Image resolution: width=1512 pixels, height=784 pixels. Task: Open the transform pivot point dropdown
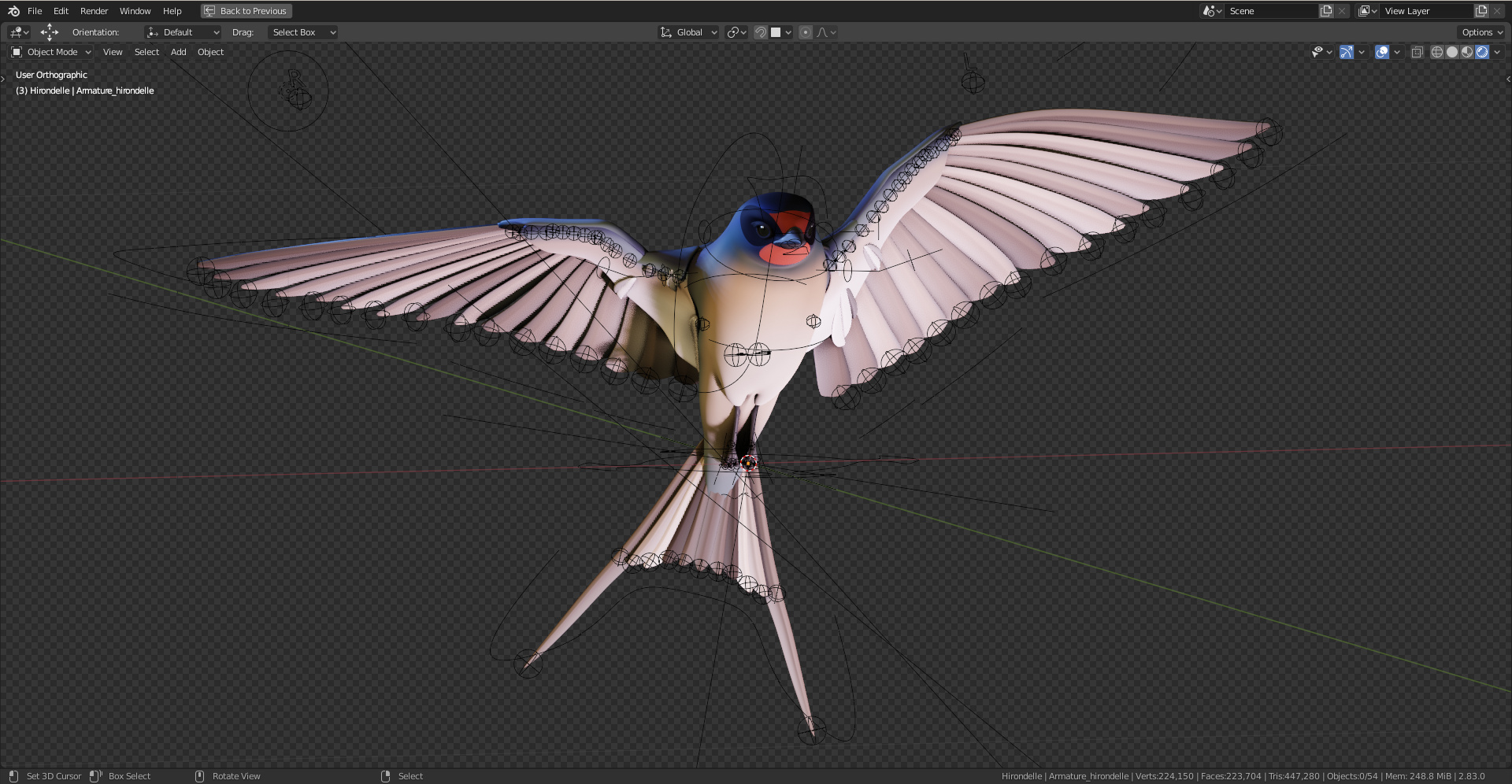pyautogui.click(x=737, y=32)
